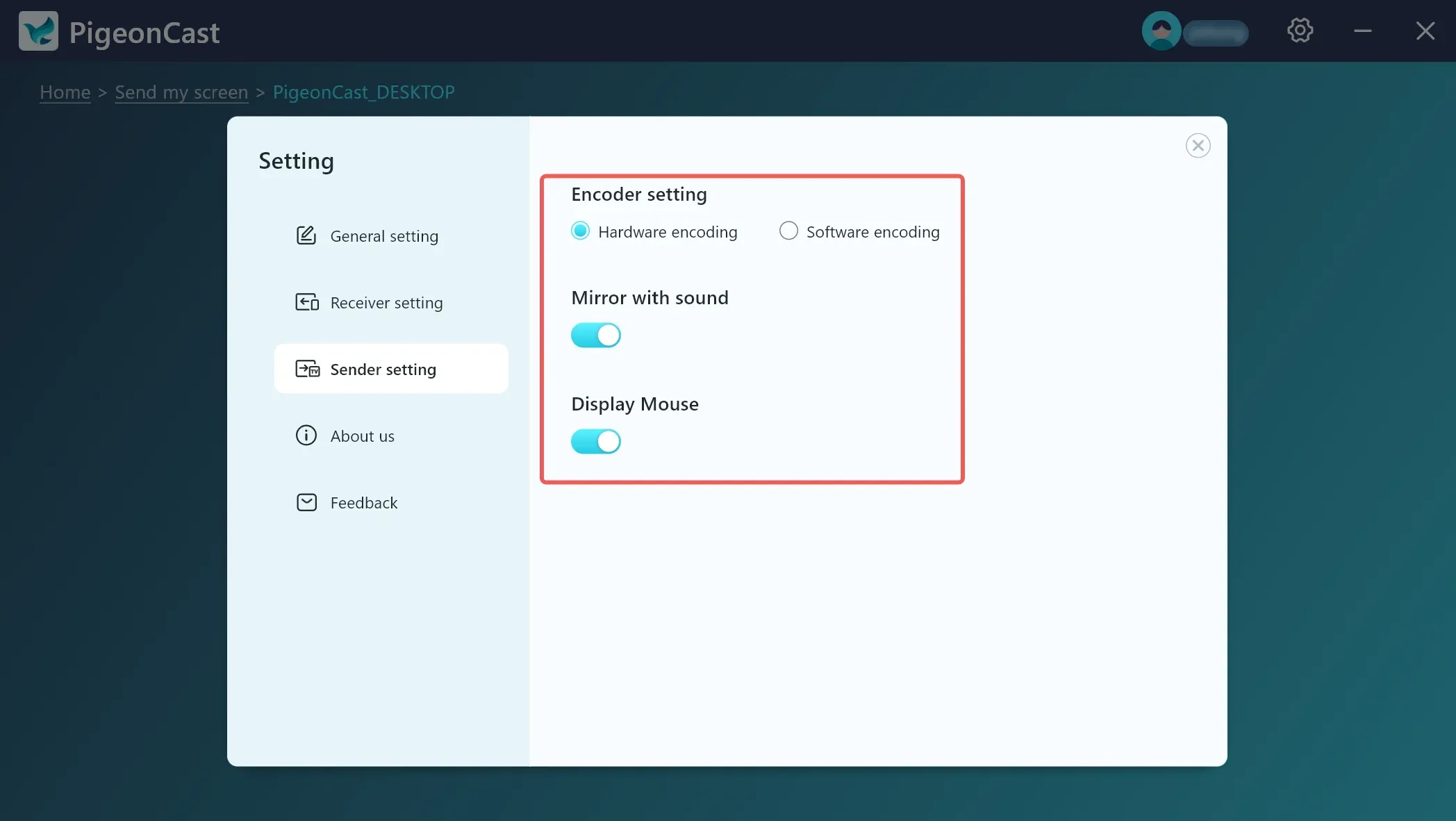
Task: Minimize the PigeonCast window
Action: point(1363,31)
